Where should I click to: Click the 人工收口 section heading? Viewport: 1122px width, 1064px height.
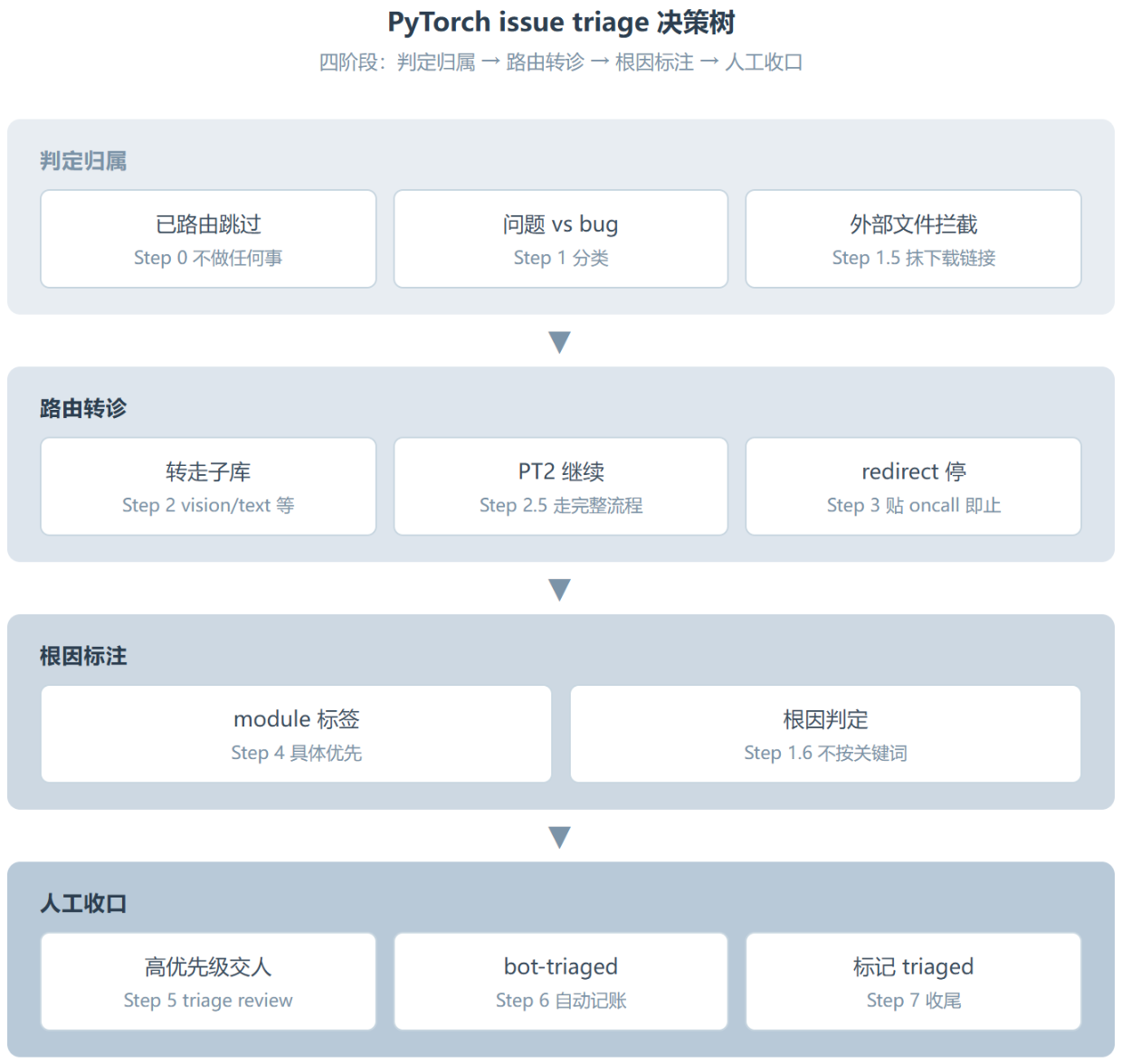[83, 903]
